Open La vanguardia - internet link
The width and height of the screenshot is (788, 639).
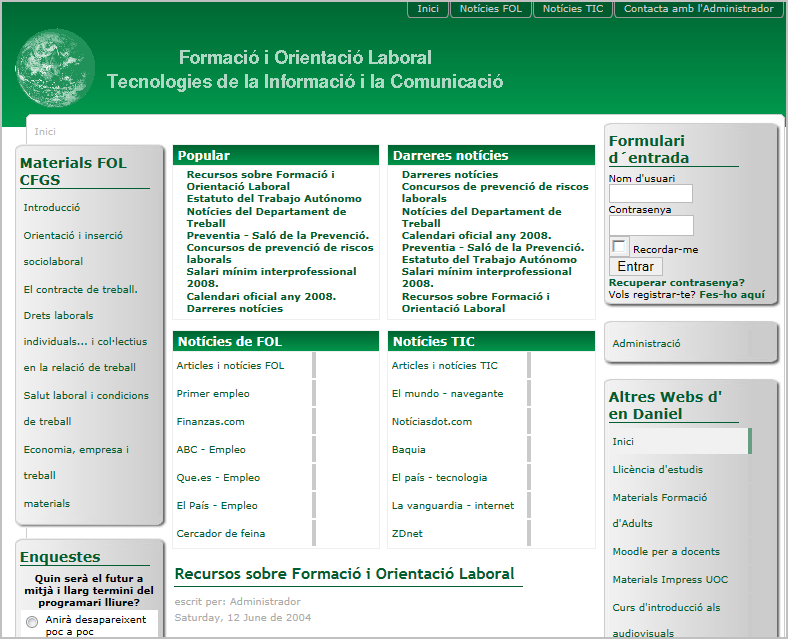click(453, 506)
